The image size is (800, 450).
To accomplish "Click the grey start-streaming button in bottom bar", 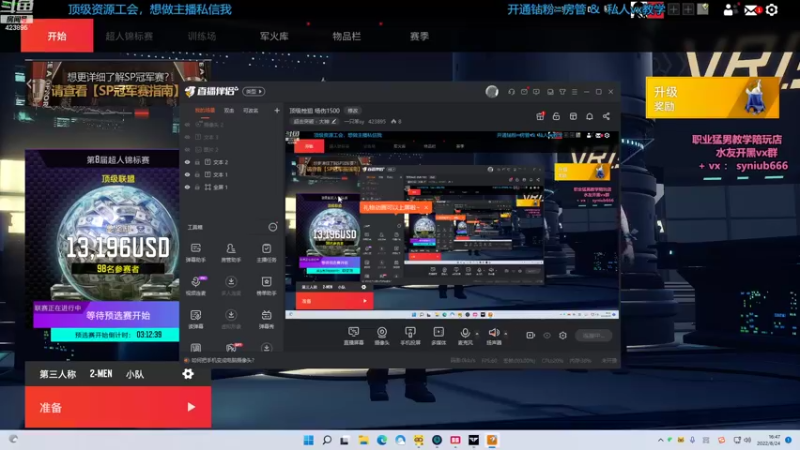I will [x=593, y=335].
